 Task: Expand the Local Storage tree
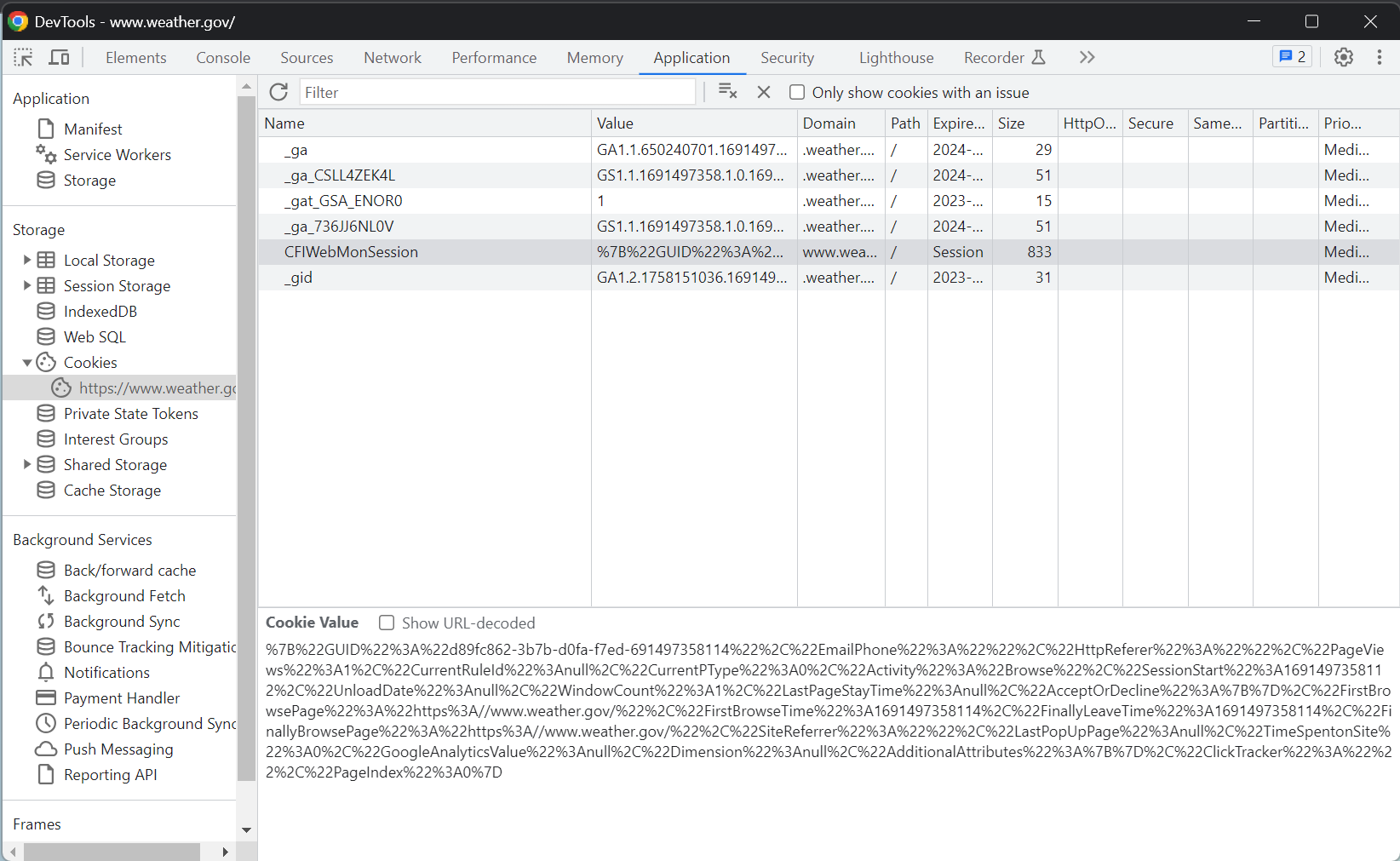click(26, 260)
